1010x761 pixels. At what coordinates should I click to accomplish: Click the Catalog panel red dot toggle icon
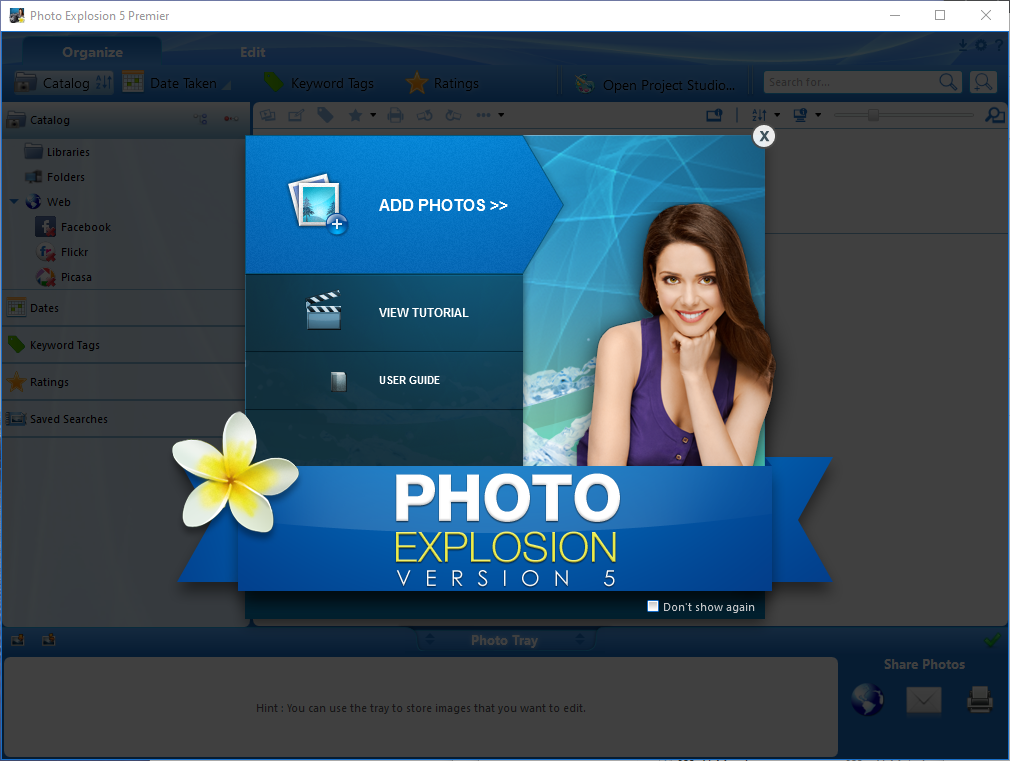231,119
